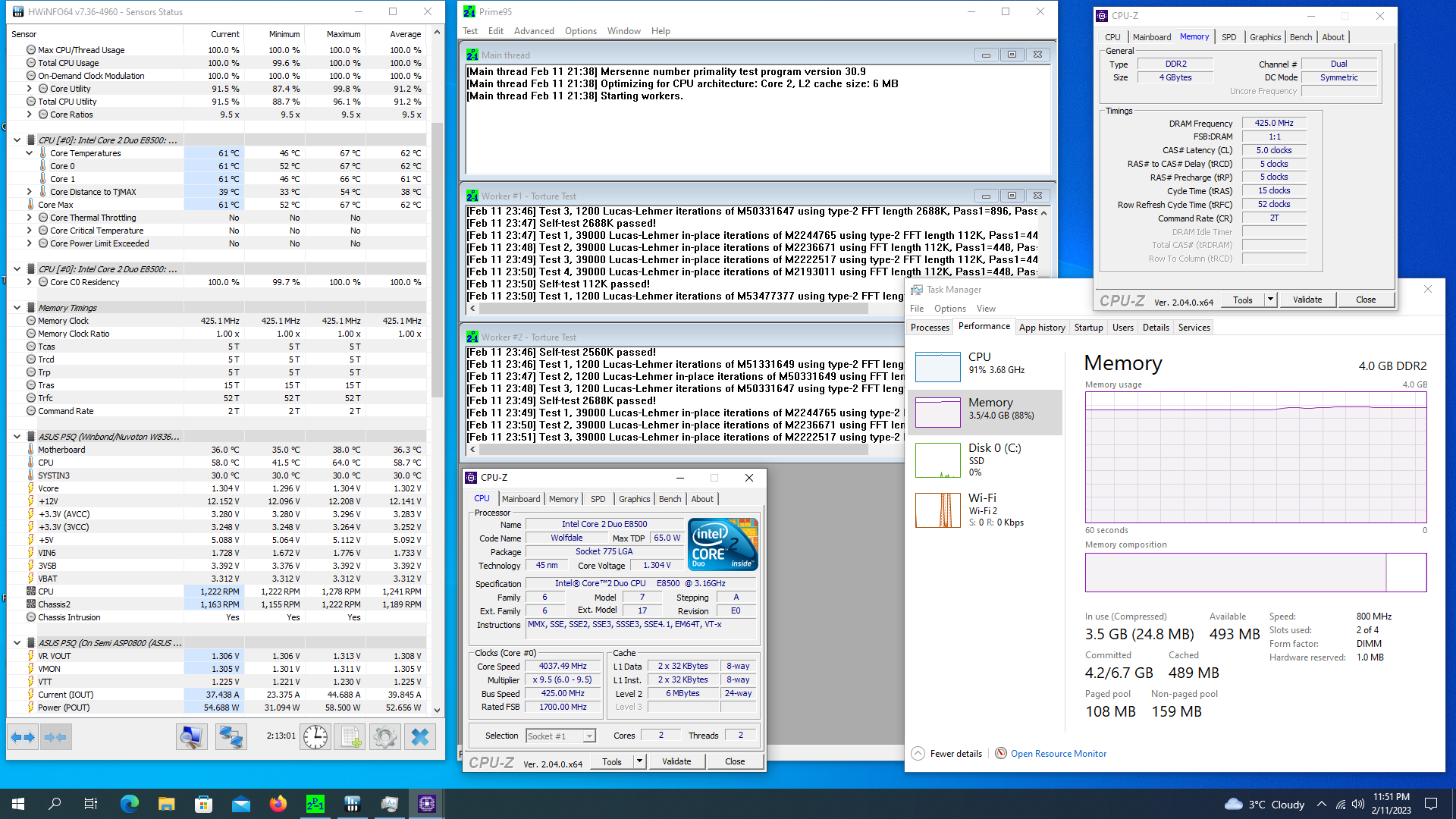Image resolution: width=1456 pixels, height=819 pixels.
Task: Open Microsoft Edge from taskbar
Action: coord(130,804)
